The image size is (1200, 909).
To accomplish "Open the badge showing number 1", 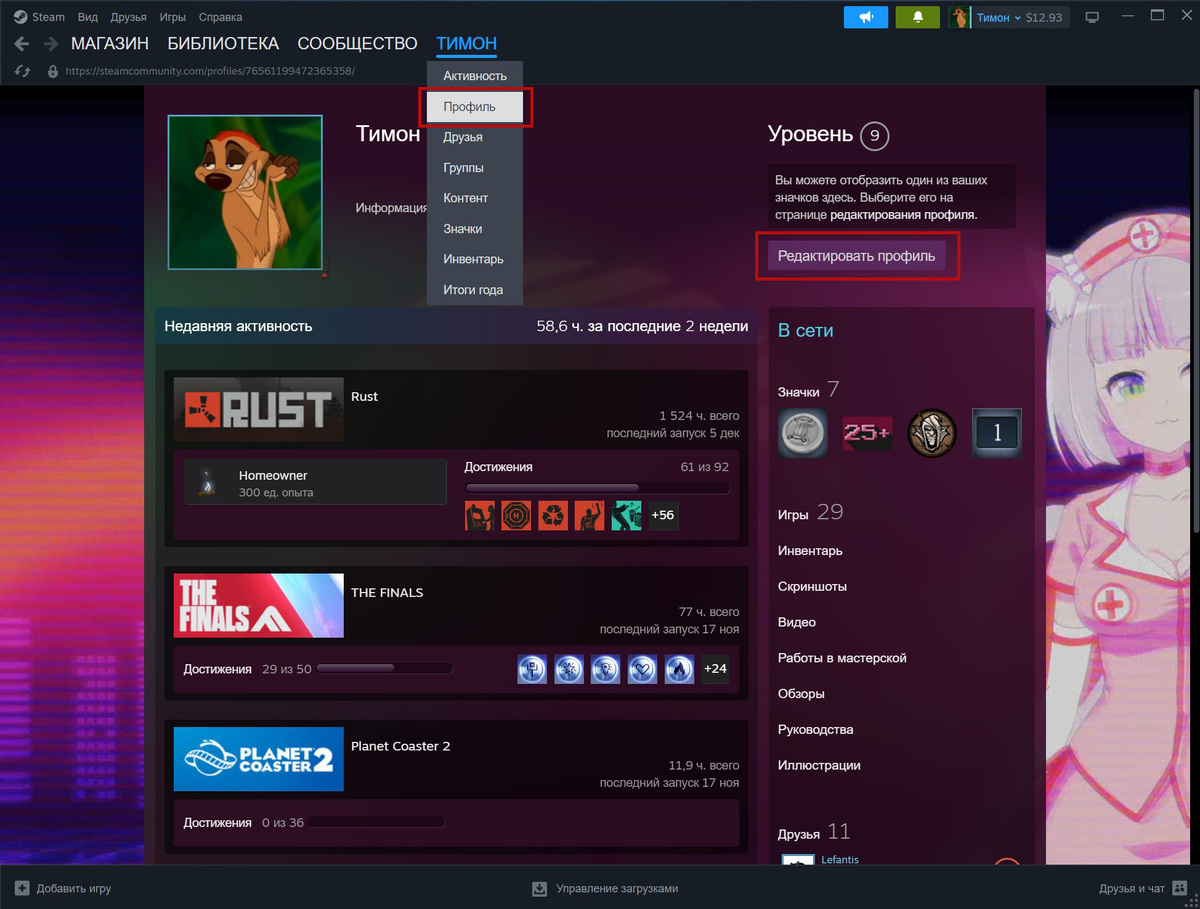I will coord(997,433).
